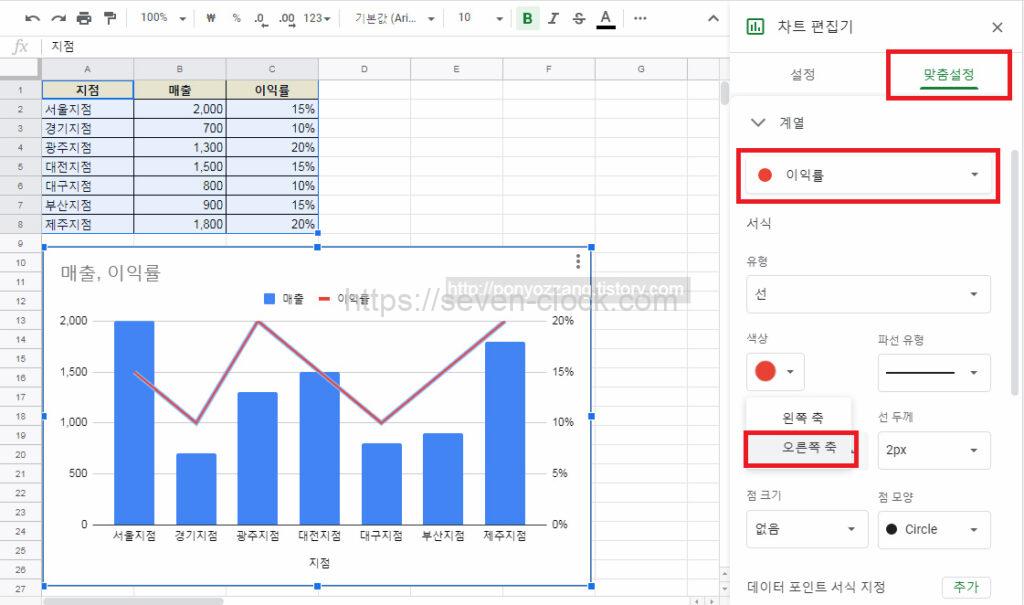Click the text color icon

[x=605, y=18]
